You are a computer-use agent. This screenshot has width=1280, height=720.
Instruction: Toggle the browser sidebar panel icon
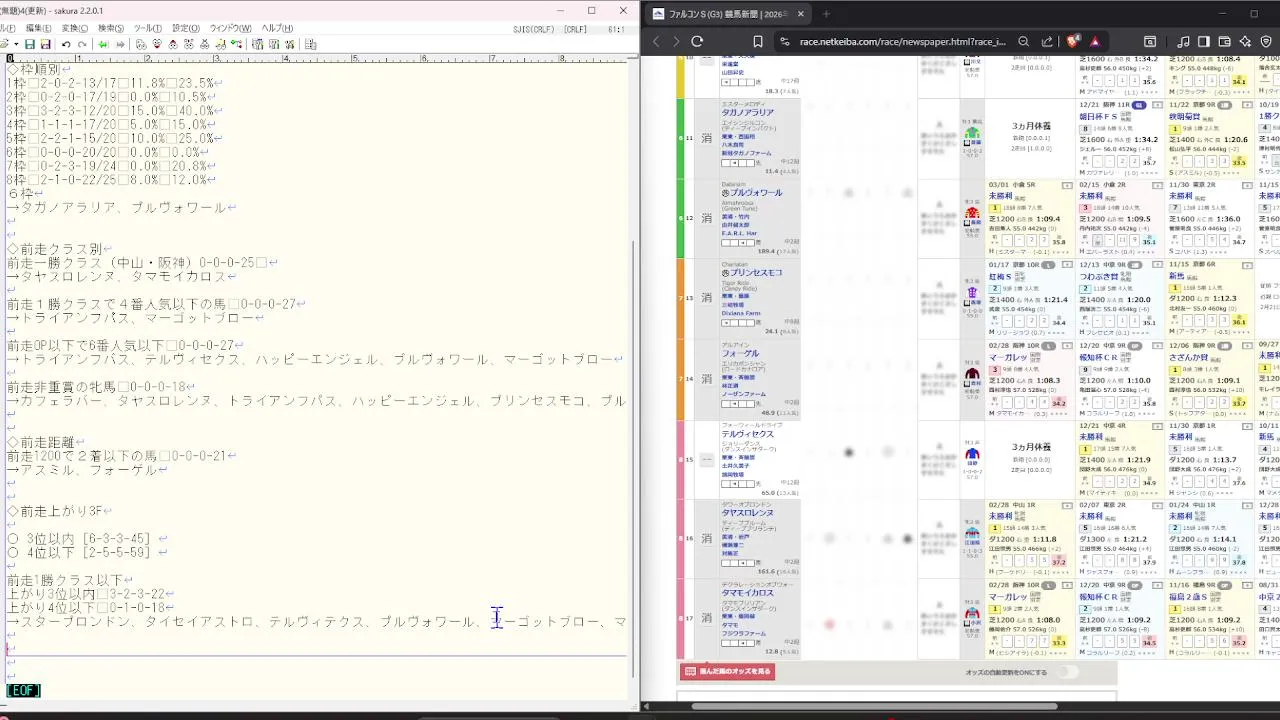coord(1203,41)
